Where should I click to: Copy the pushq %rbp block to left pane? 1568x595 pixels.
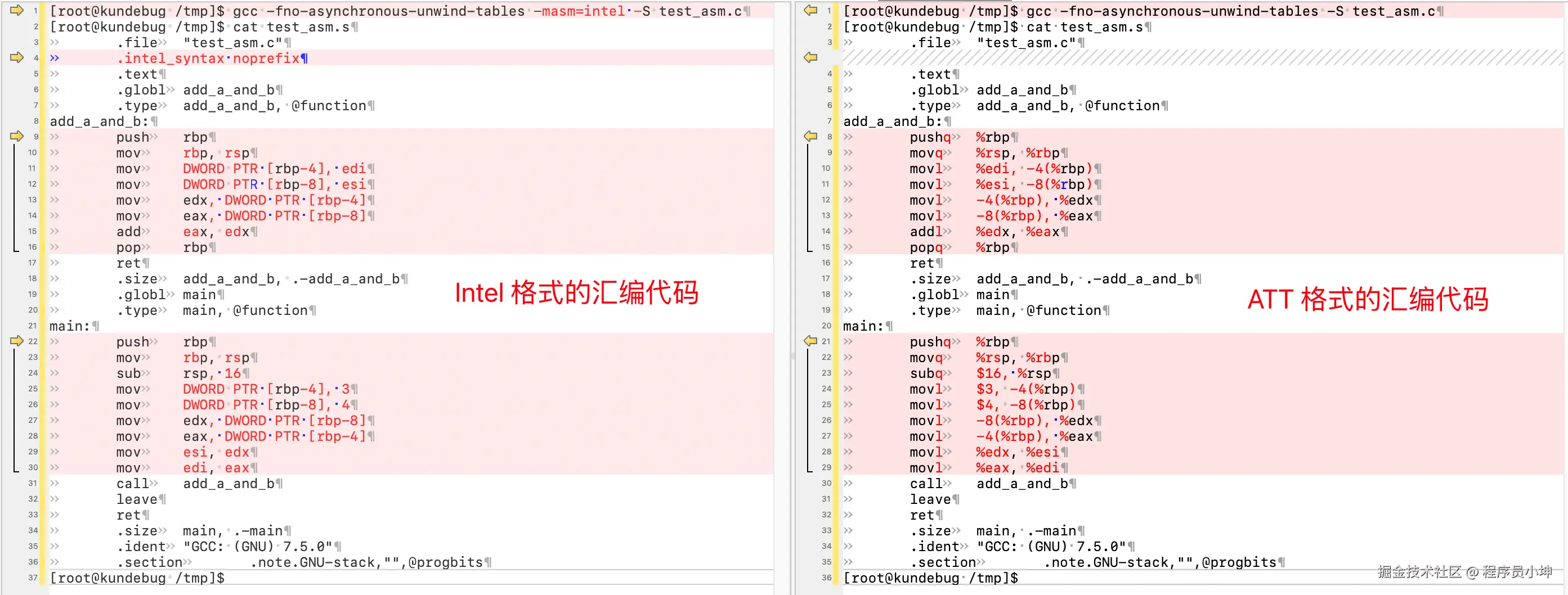pos(812,137)
